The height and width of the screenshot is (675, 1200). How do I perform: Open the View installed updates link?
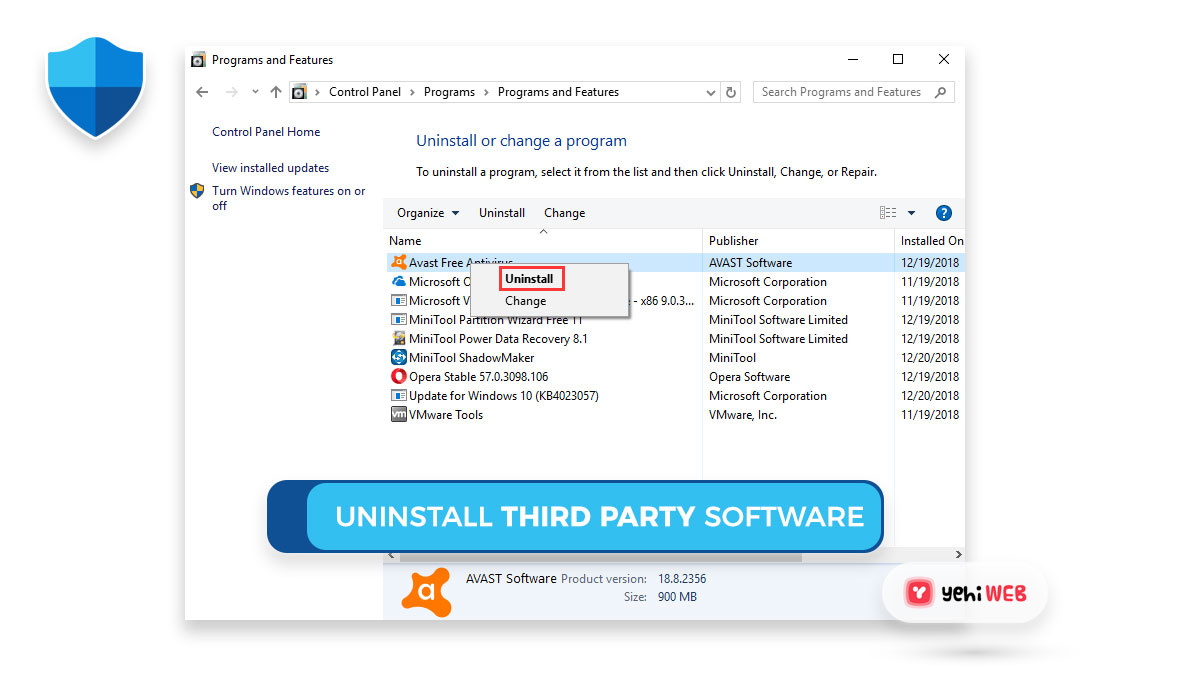pyautogui.click(x=270, y=167)
